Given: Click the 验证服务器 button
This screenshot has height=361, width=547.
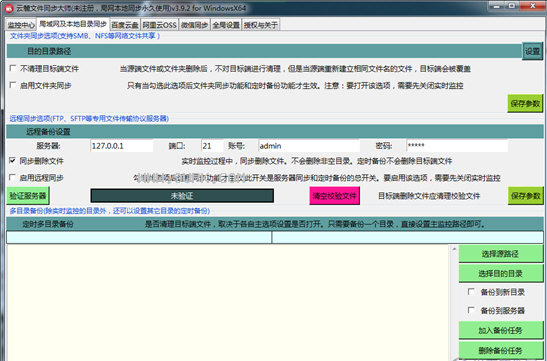Looking at the screenshot, I should 28,196.
